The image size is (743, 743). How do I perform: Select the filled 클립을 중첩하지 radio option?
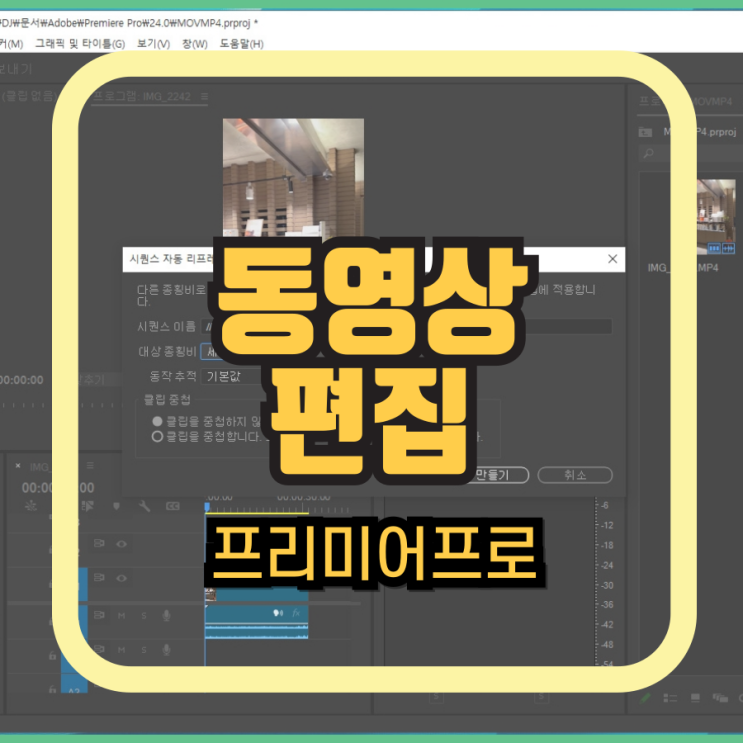[157, 421]
